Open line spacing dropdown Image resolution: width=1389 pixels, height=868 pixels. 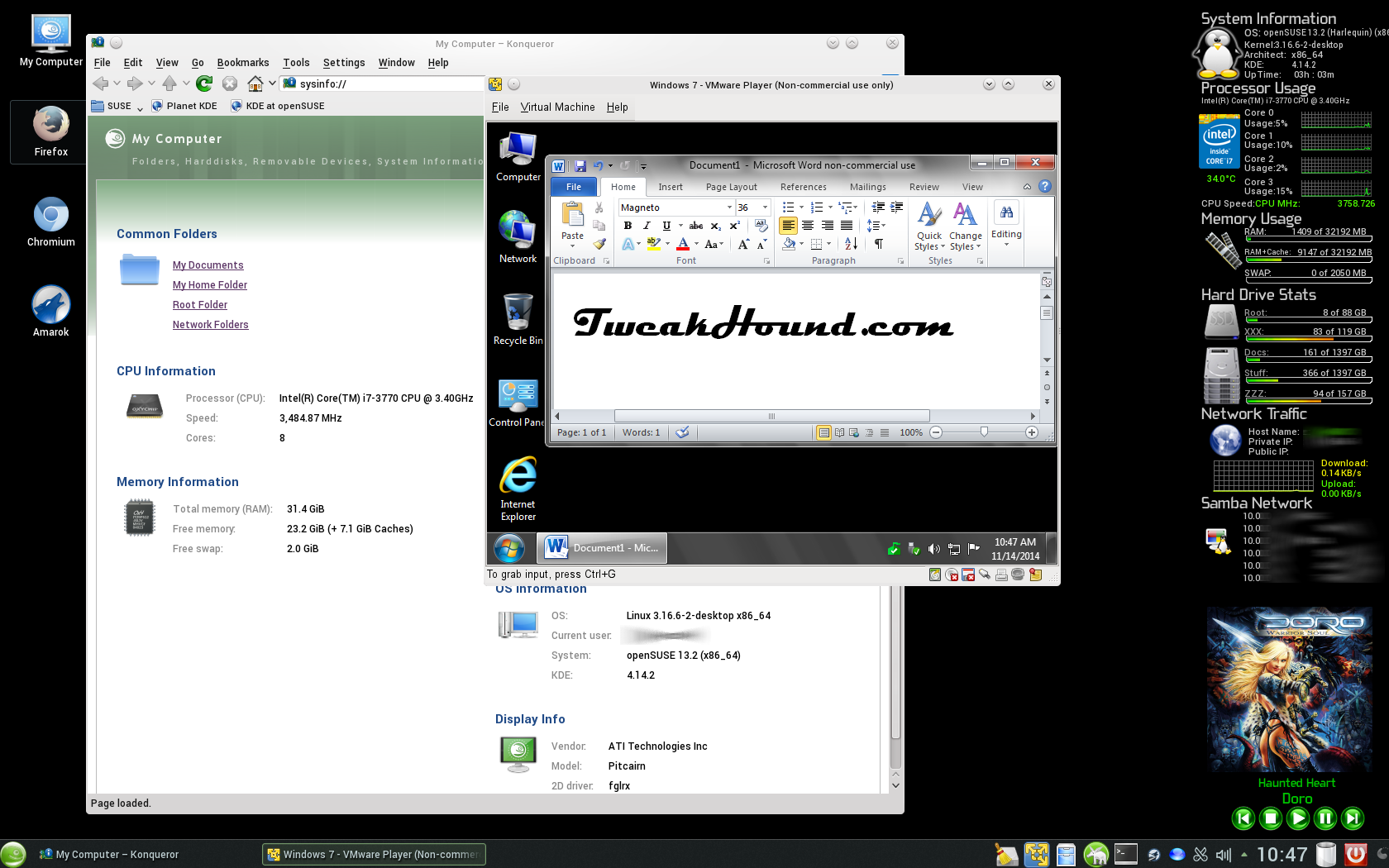pyautogui.click(x=876, y=226)
